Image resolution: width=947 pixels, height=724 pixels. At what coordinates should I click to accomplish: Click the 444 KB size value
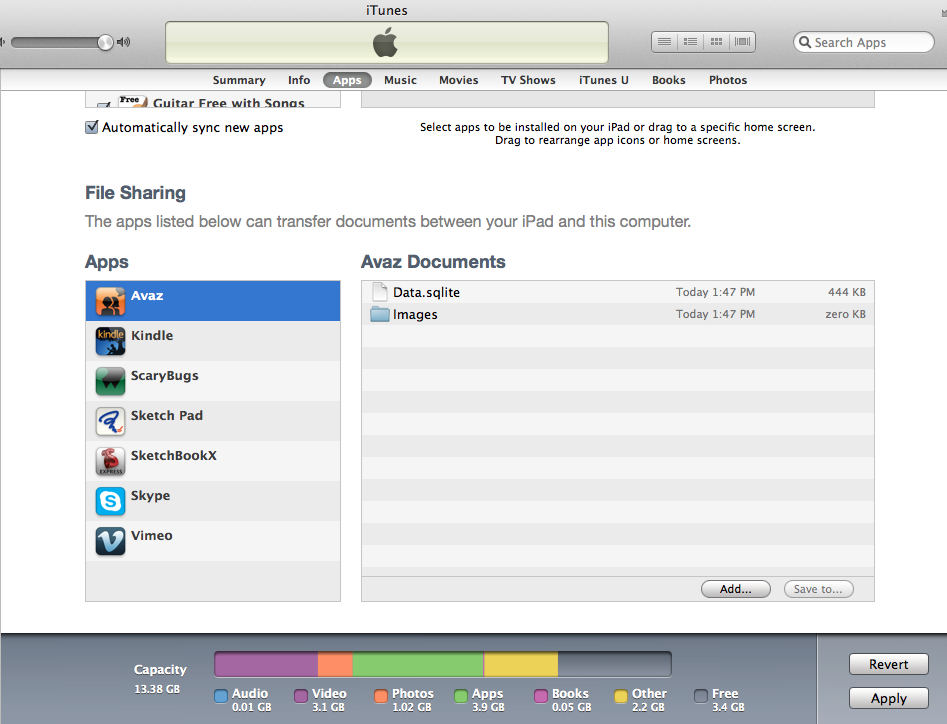click(847, 292)
